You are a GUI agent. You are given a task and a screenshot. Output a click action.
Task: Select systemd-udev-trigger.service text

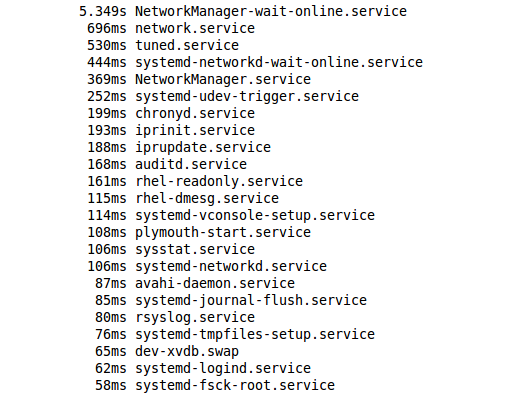tap(247, 96)
